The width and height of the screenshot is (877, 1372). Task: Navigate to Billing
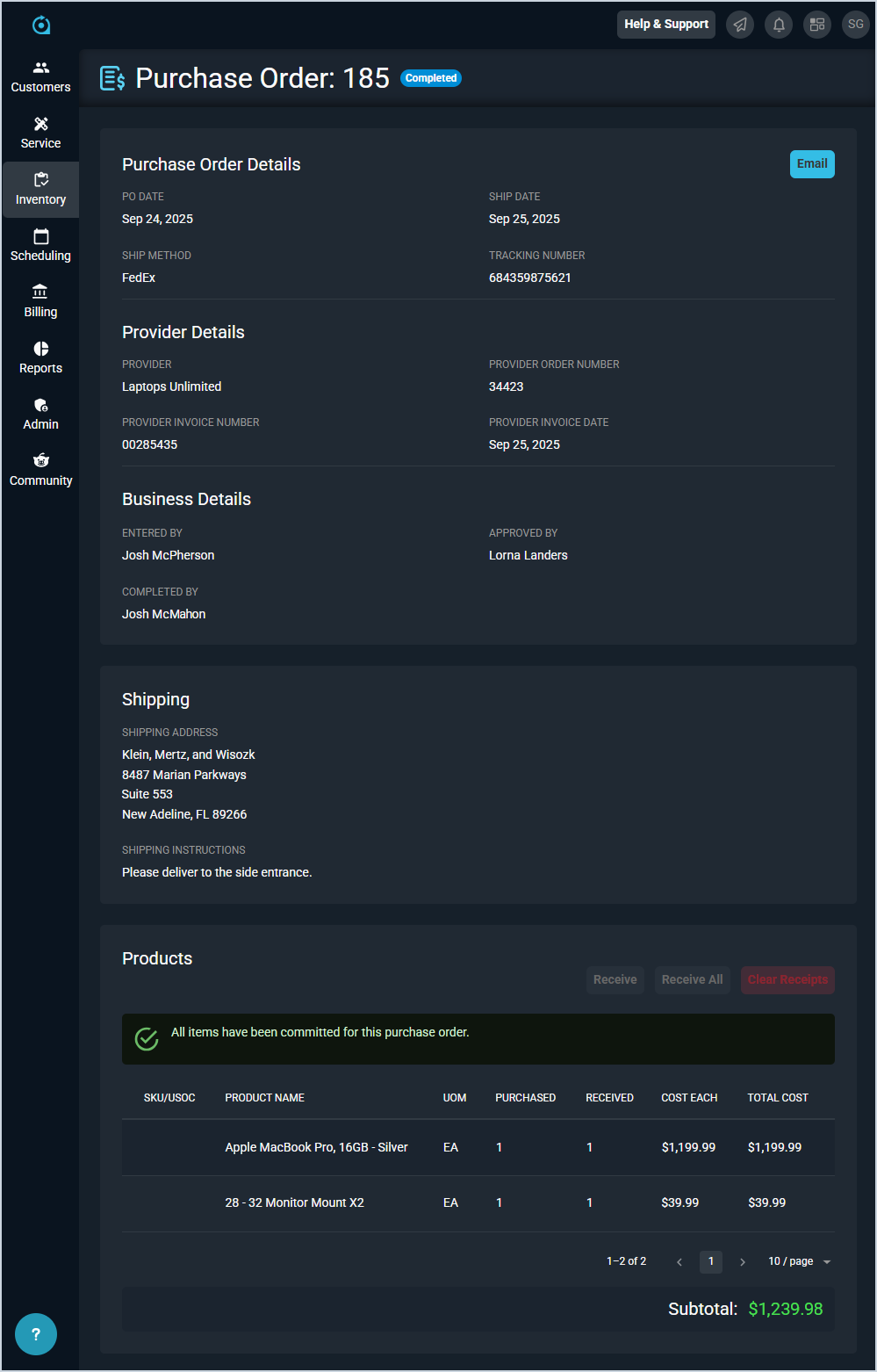(40, 302)
